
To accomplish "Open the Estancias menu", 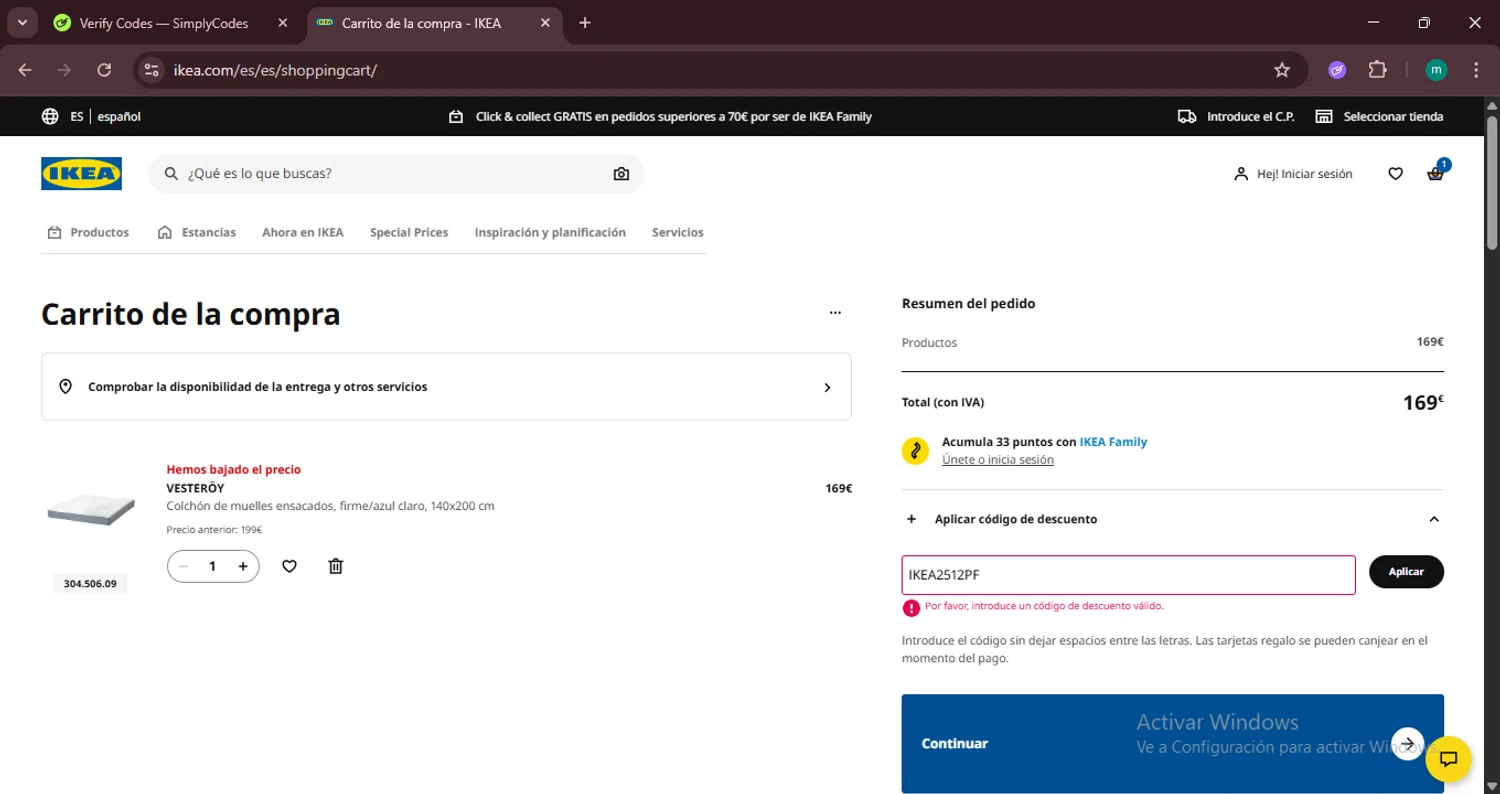I will [x=197, y=232].
